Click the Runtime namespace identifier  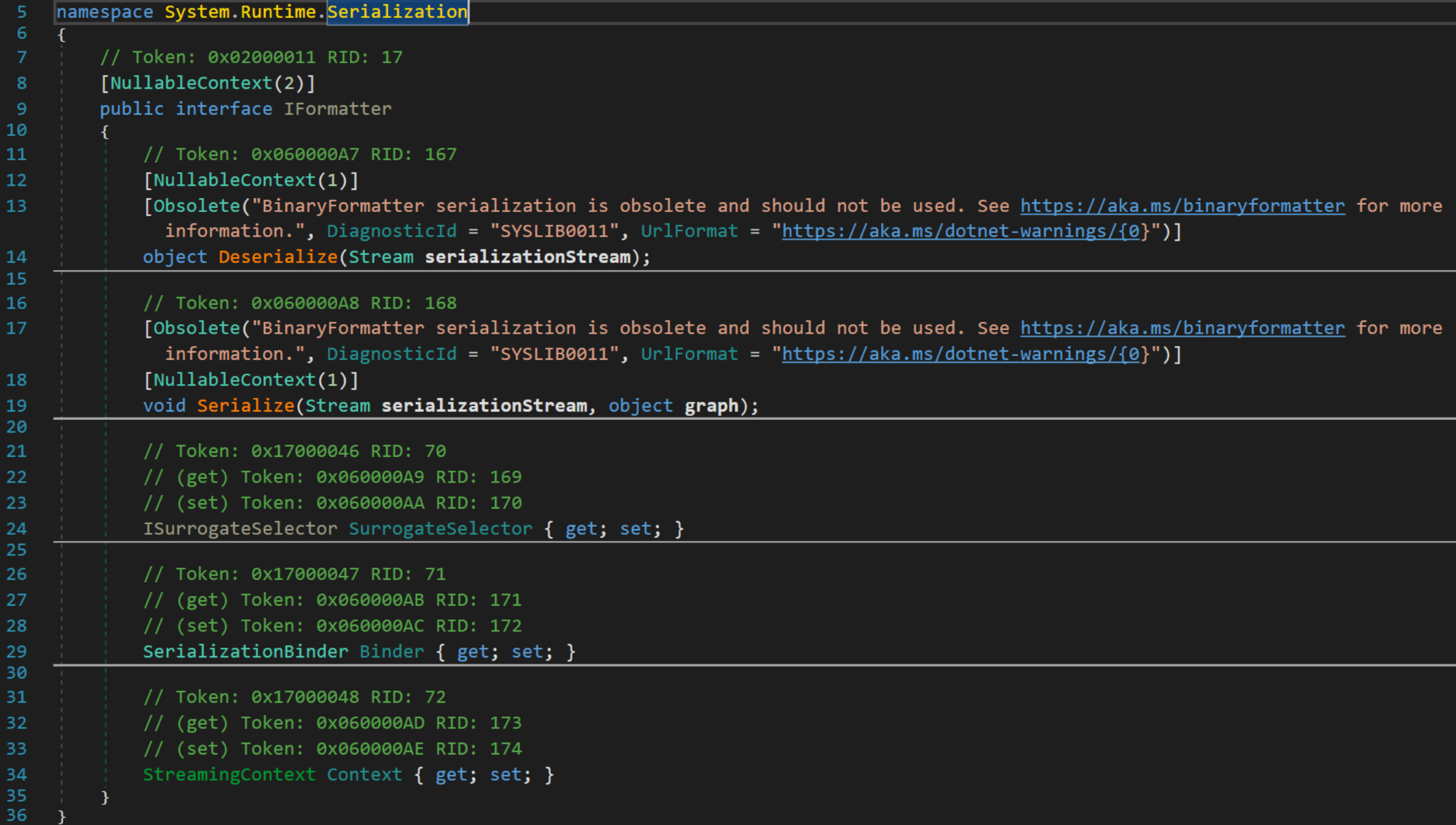point(278,12)
